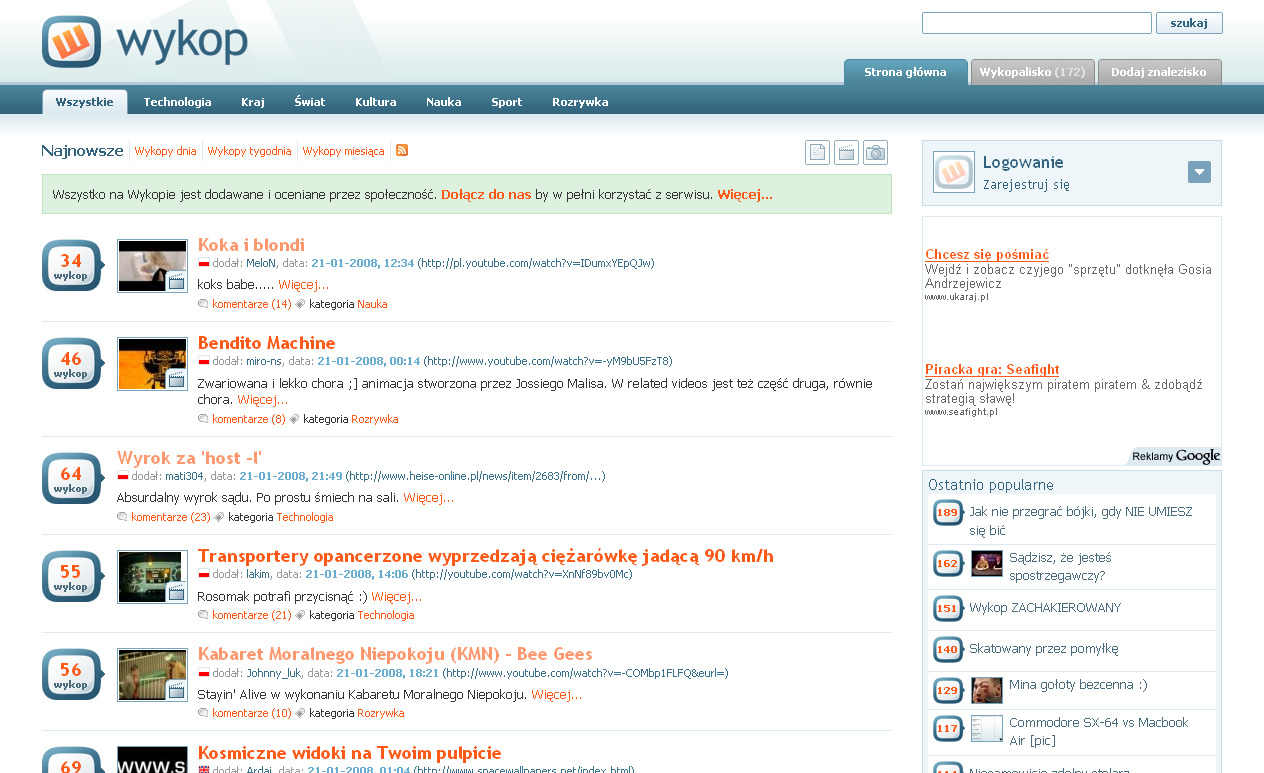Open the Wykopalisko (172) tab

click(x=1032, y=72)
